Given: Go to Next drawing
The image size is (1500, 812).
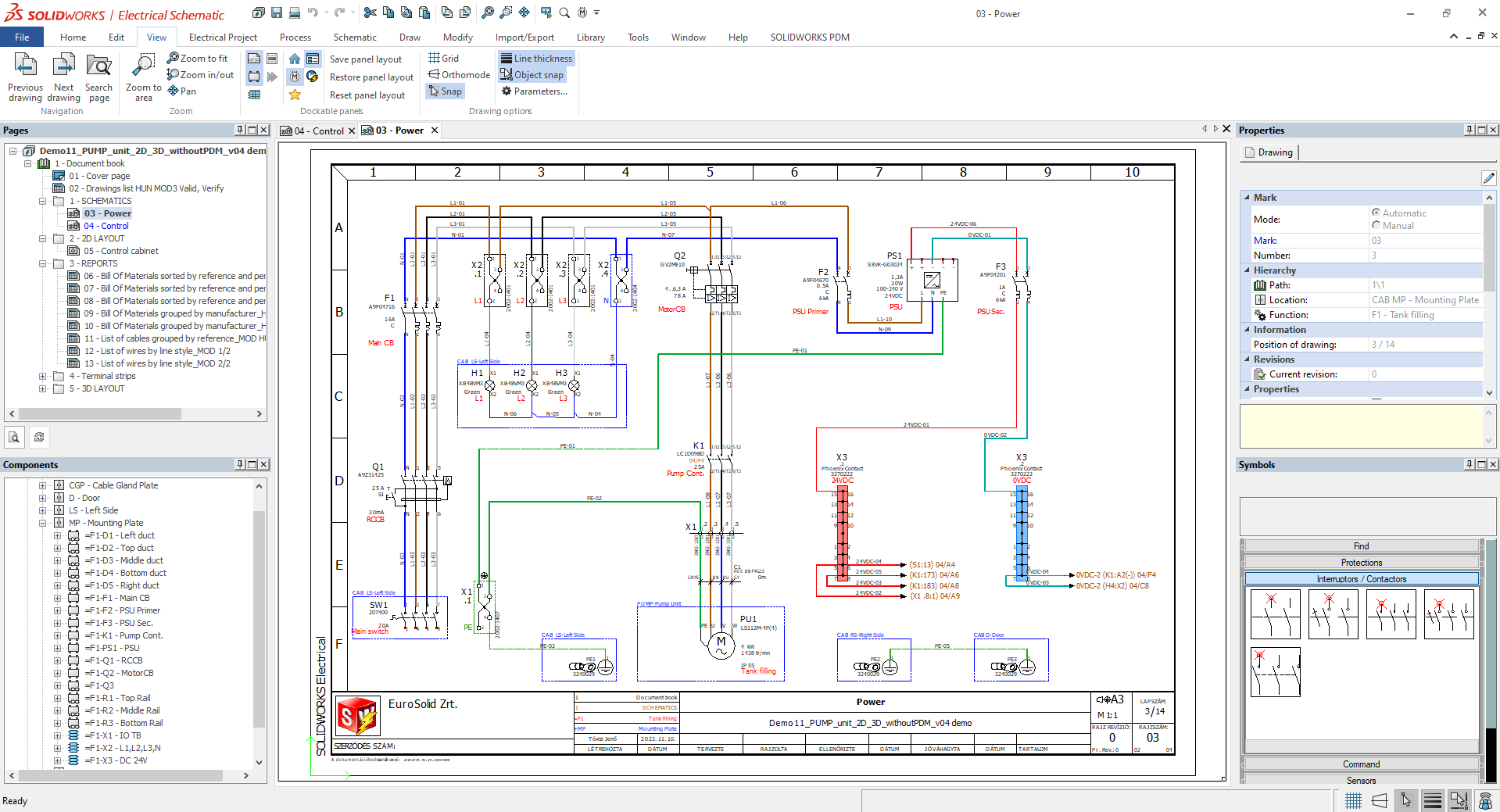Looking at the screenshot, I should pos(64,77).
